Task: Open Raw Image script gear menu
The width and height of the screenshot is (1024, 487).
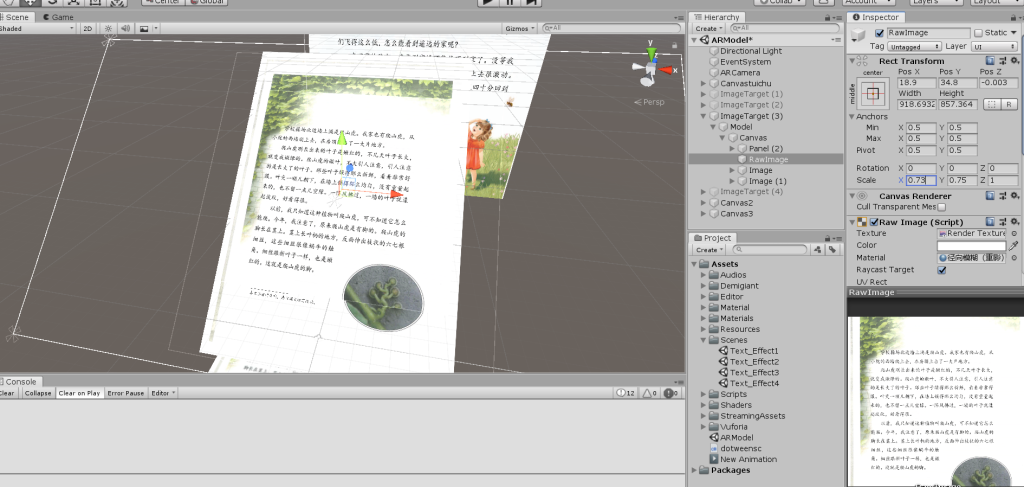Action: click(1014, 222)
